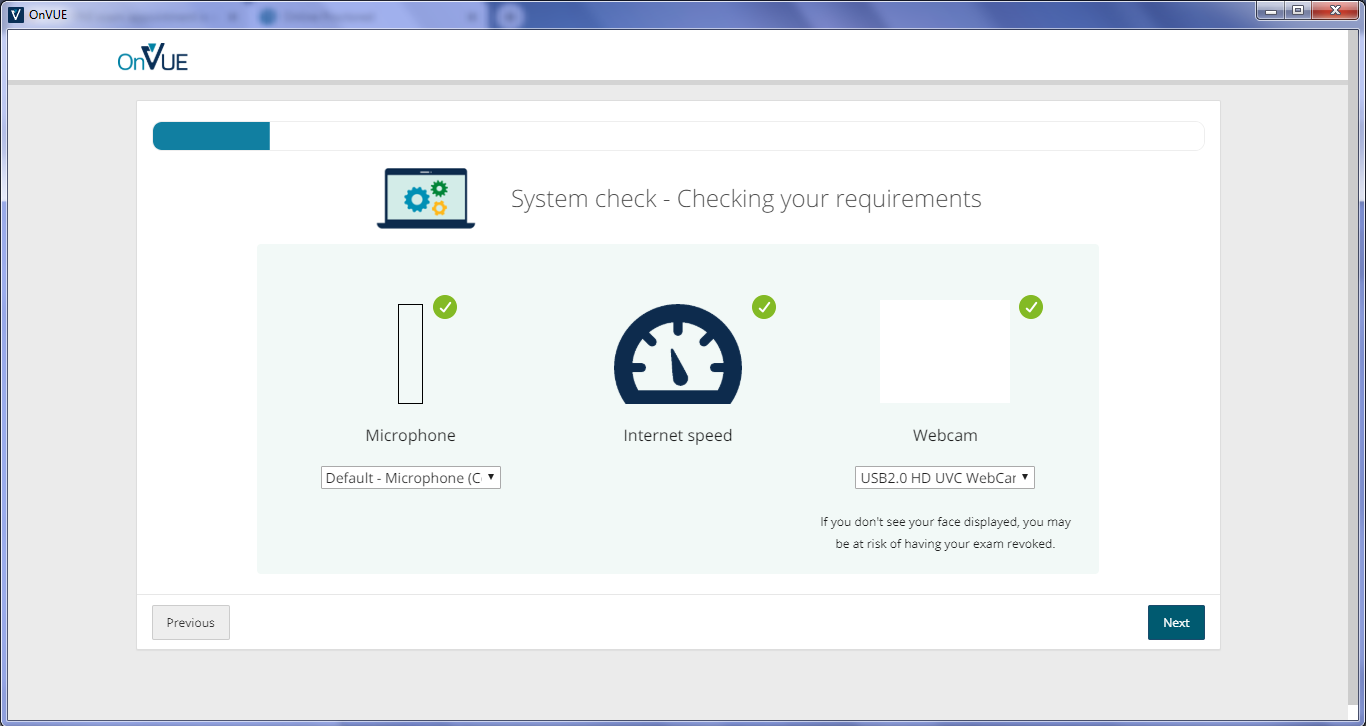Click the System check heading text
This screenshot has width=1366, height=726.
(746, 199)
